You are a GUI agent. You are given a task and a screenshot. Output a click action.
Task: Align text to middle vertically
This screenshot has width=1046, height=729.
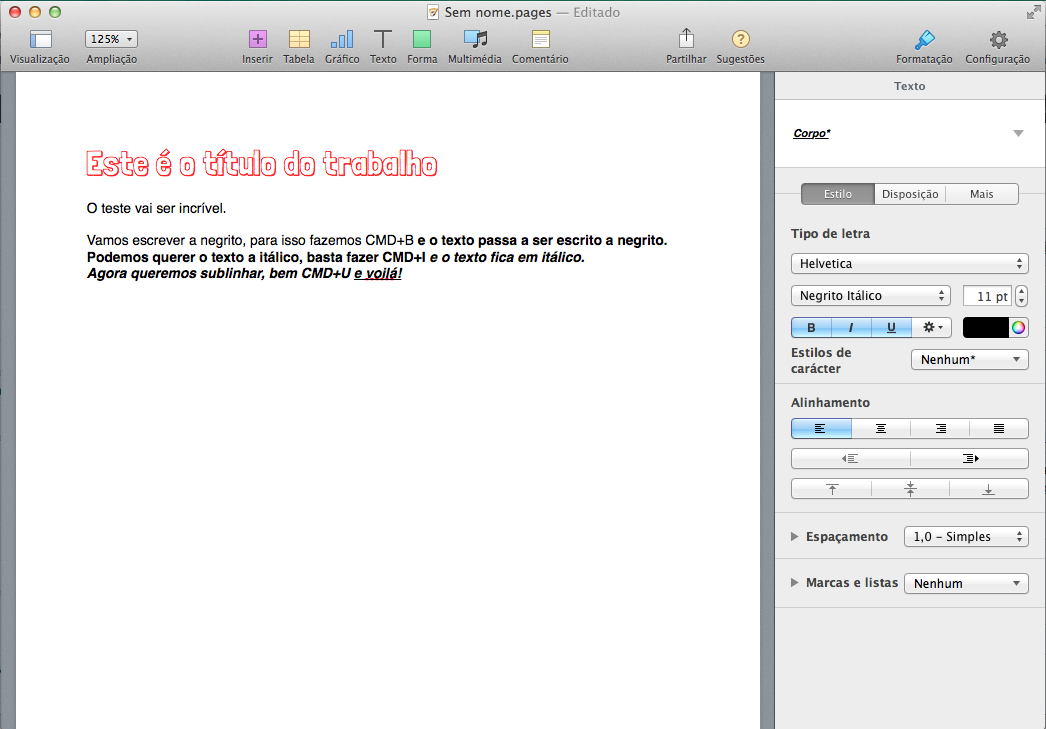[910, 489]
